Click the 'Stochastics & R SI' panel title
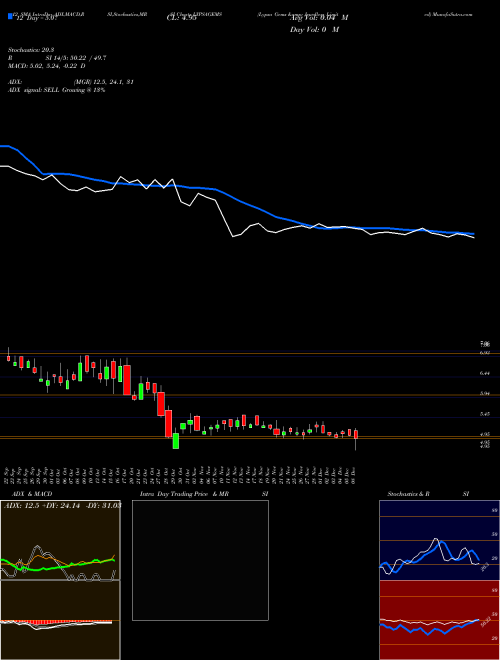Image resolution: width=500 pixels, height=660 pixels. click(x=428, y=494)
